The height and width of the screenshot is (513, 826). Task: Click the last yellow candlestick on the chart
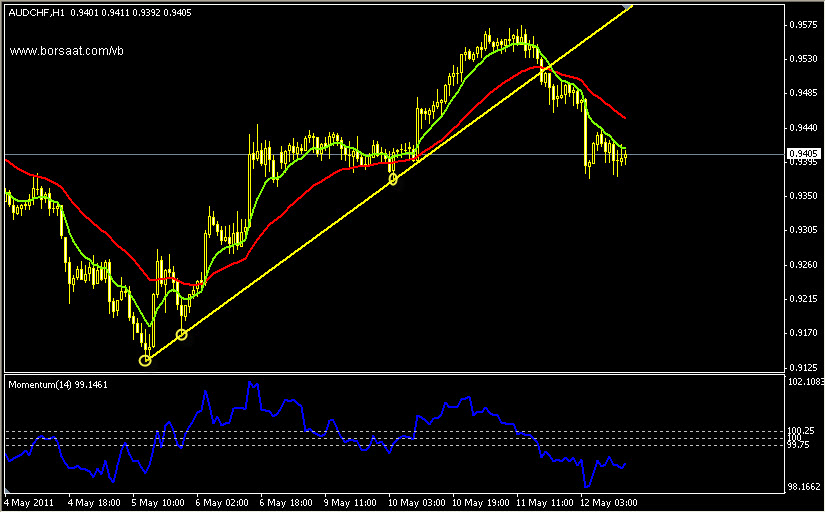pyautogui.click(x=624, y=155)
